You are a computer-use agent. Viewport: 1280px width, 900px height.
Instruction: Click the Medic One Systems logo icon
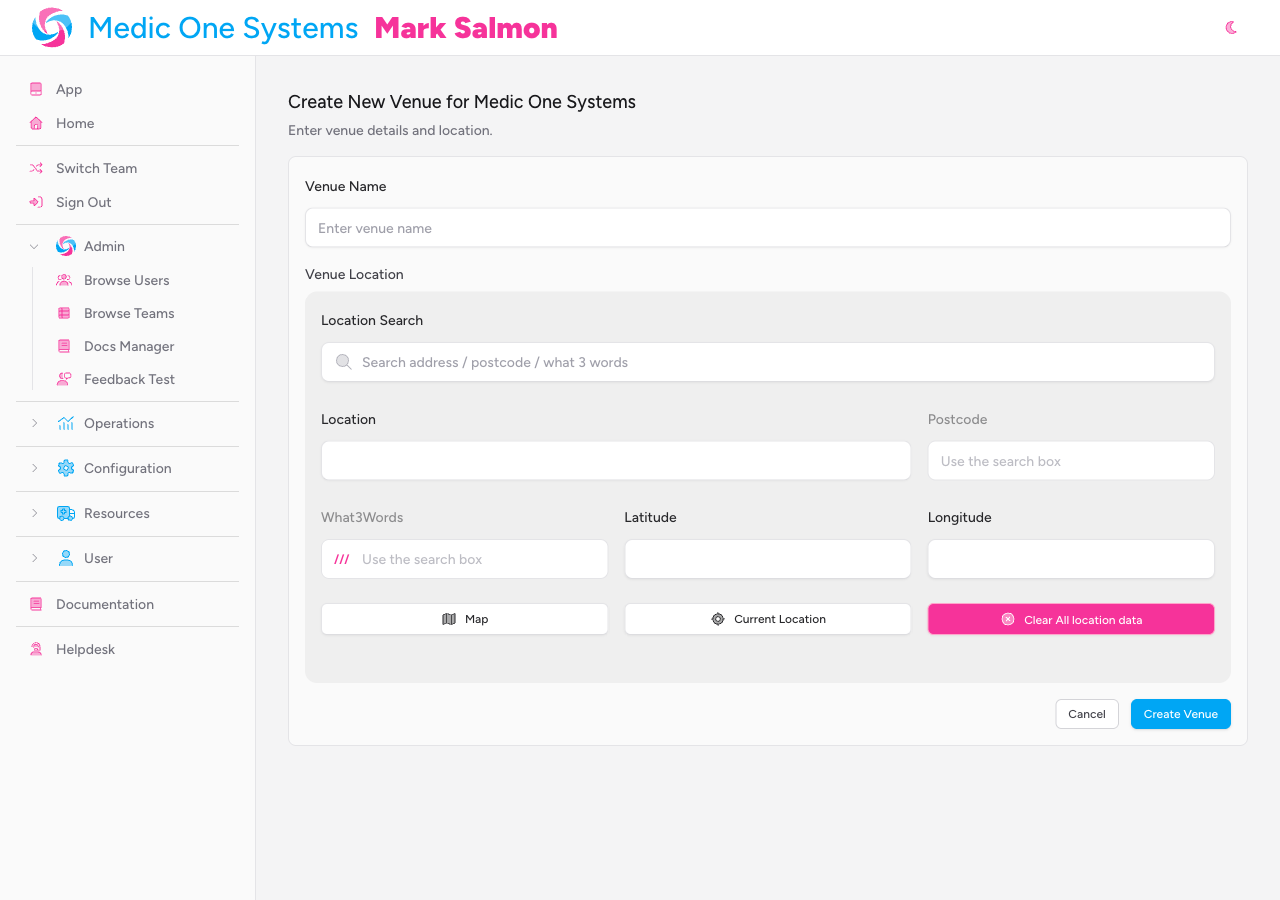[50, 27]
